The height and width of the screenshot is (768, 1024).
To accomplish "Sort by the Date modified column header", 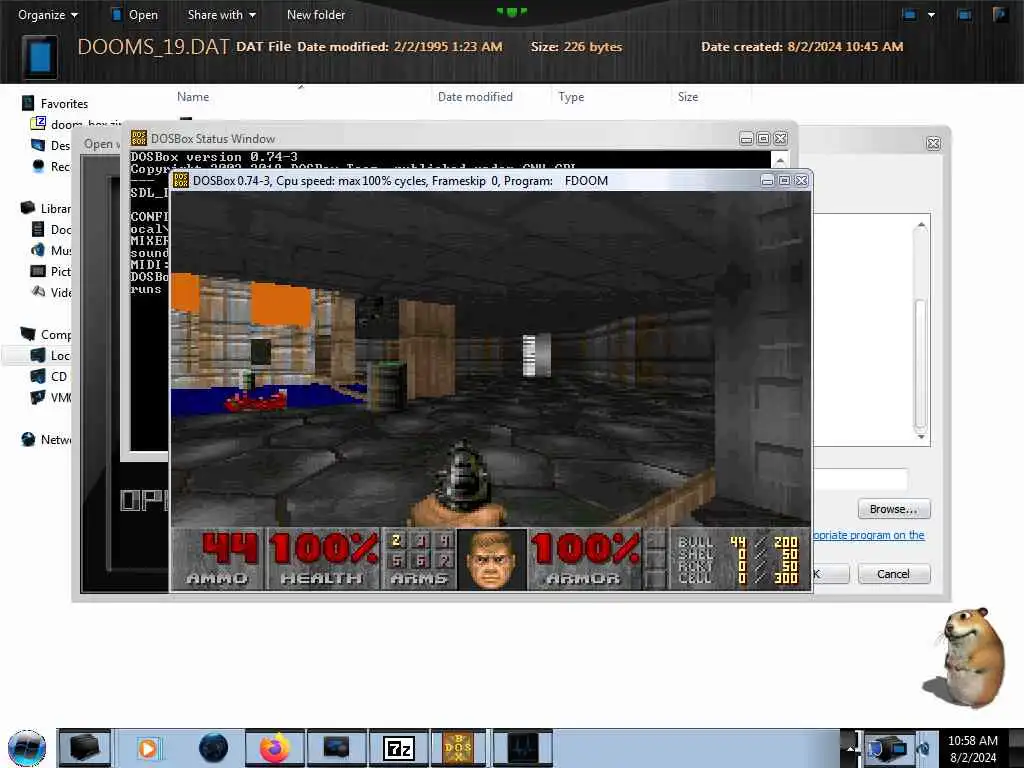I will (475, 97).
